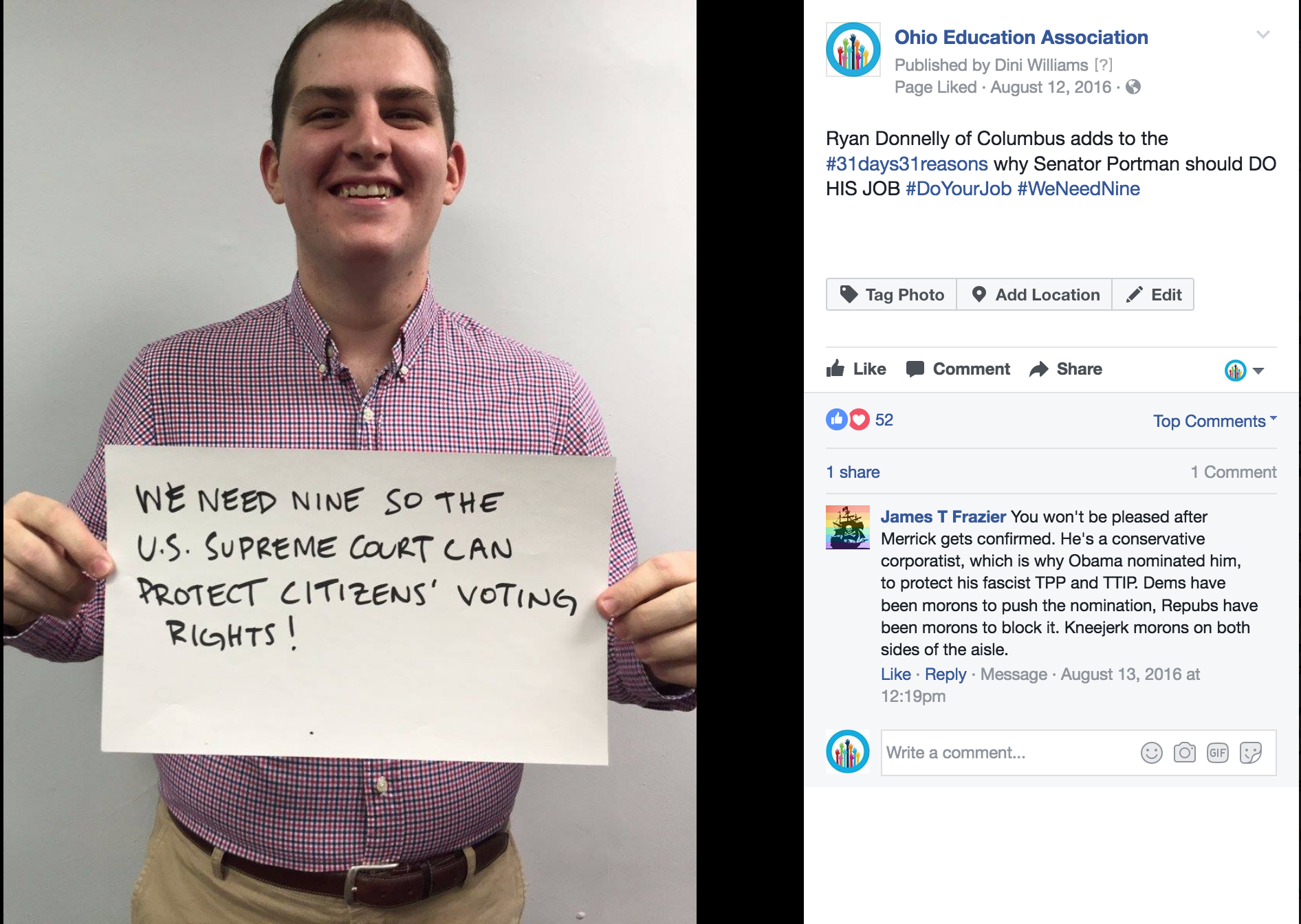
Task: Open James T Frazier's profile picture
Action: coord(848,527)
